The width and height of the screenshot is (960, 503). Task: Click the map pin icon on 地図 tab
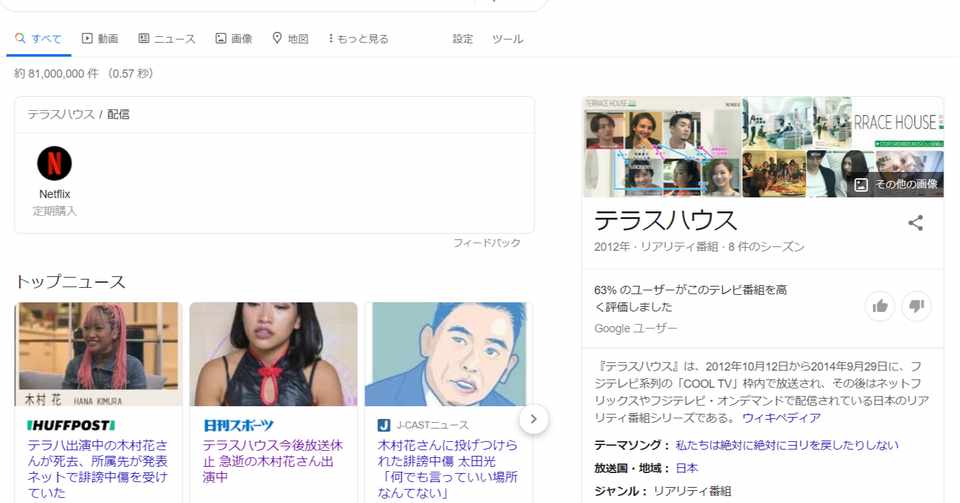(277, 39)
